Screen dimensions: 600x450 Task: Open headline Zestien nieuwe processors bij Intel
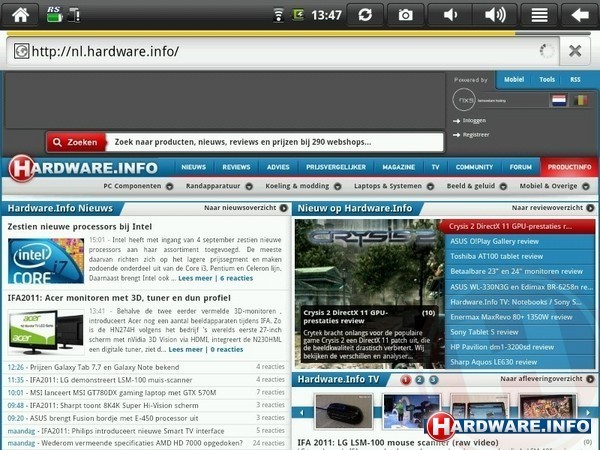click(80, 227)
